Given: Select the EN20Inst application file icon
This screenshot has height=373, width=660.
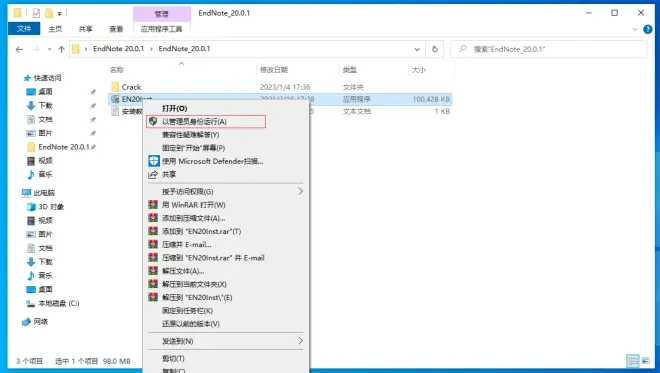Looking at the screenshot, I should (115, 99).
